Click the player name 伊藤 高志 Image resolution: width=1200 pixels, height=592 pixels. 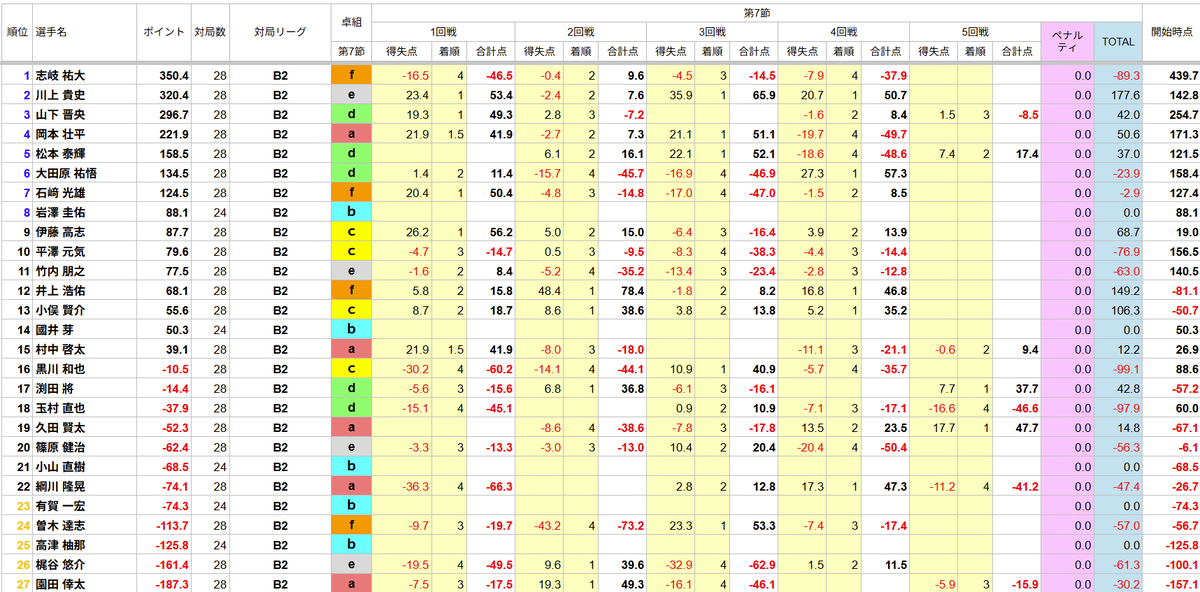[60, 231]
